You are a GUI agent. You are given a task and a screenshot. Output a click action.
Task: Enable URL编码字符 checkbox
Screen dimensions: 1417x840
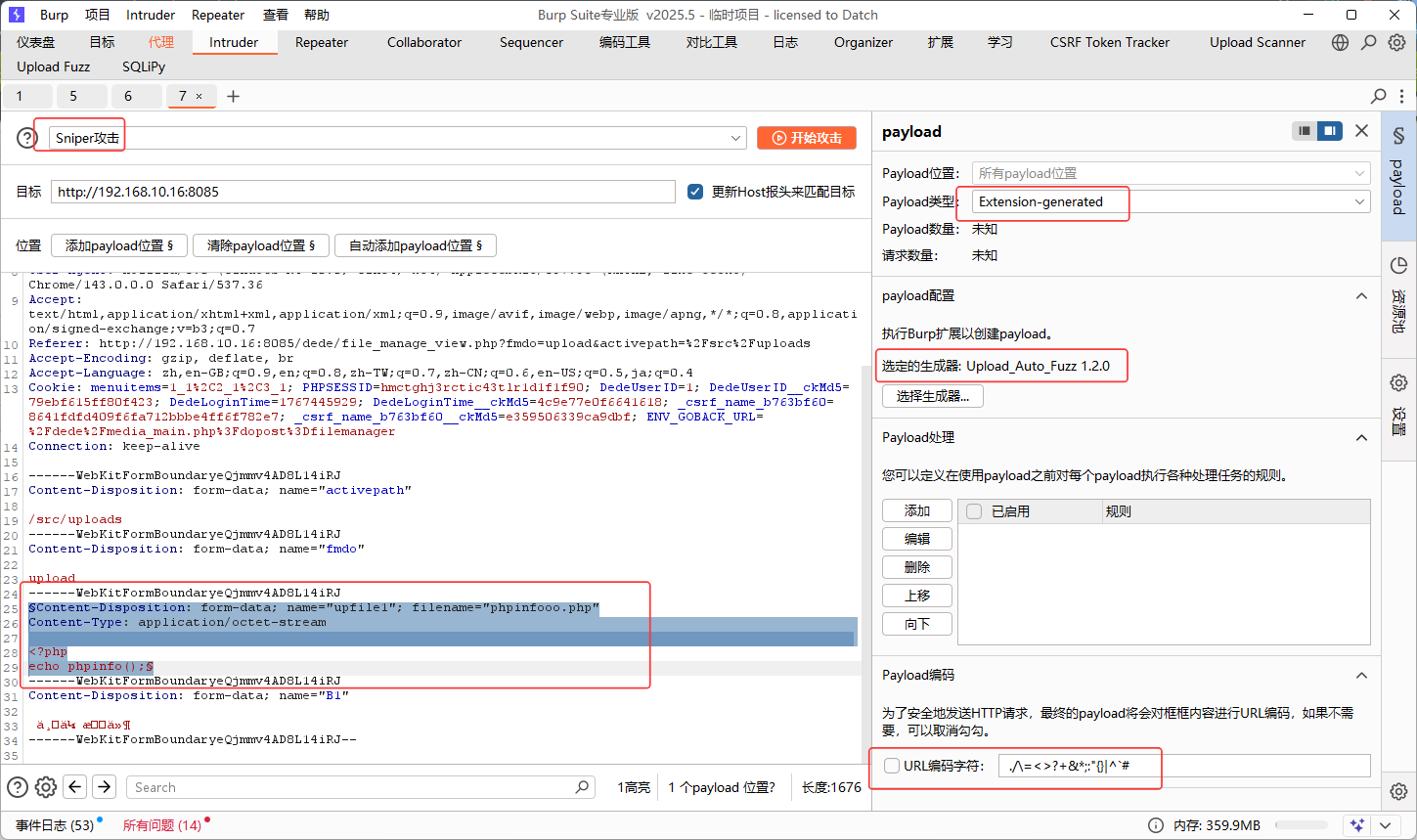[x=892, y=766]
